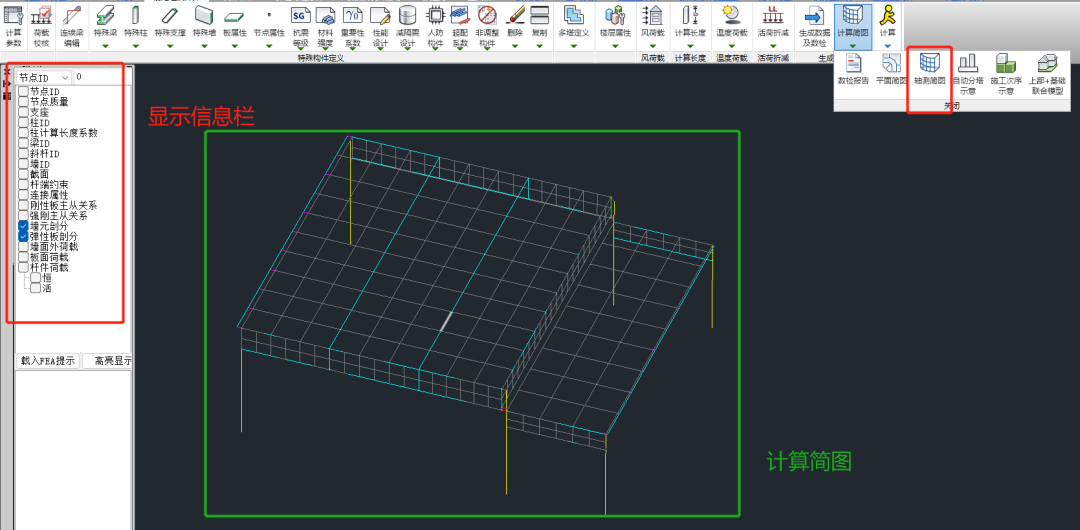
Task: Expand the 特殊柱 green dropdown arrow
Action: click(136, 46)
